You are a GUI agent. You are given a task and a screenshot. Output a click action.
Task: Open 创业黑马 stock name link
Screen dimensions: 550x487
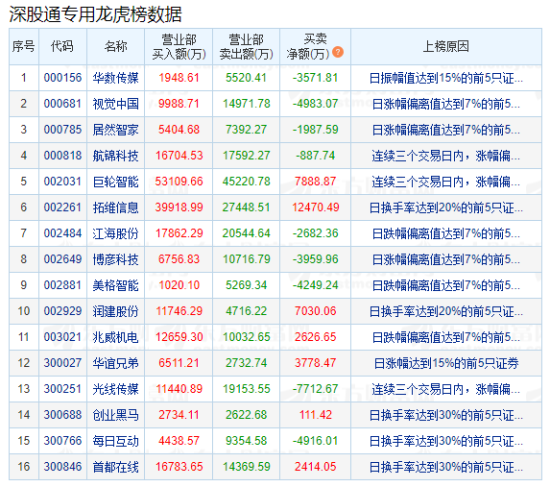click(115, 415)
